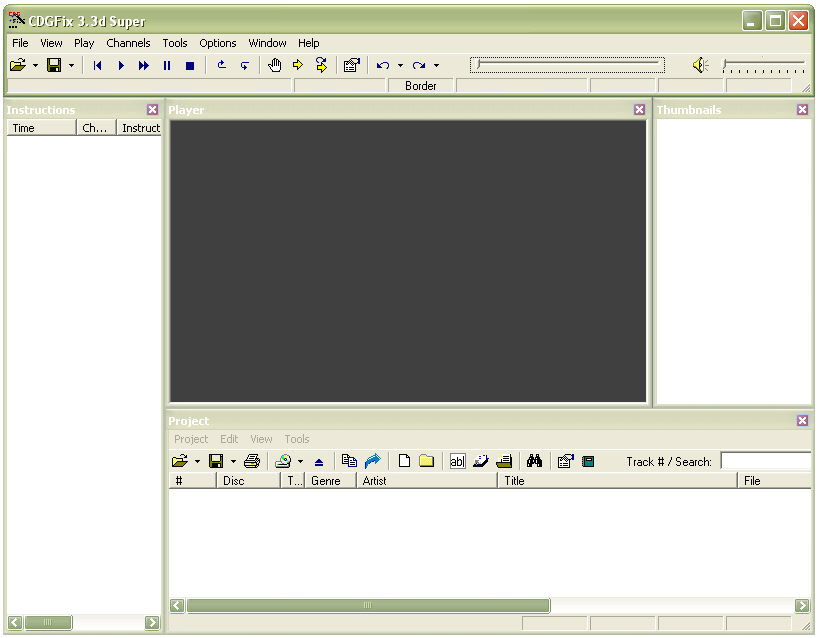
Task: Click the blue curved export arrow icon
Action: 372,461
